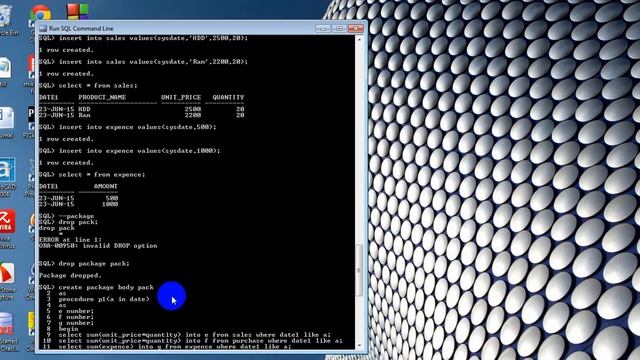Click the unit price value 2200
This screenshot has width=640, height=360.
click(193, 115)
